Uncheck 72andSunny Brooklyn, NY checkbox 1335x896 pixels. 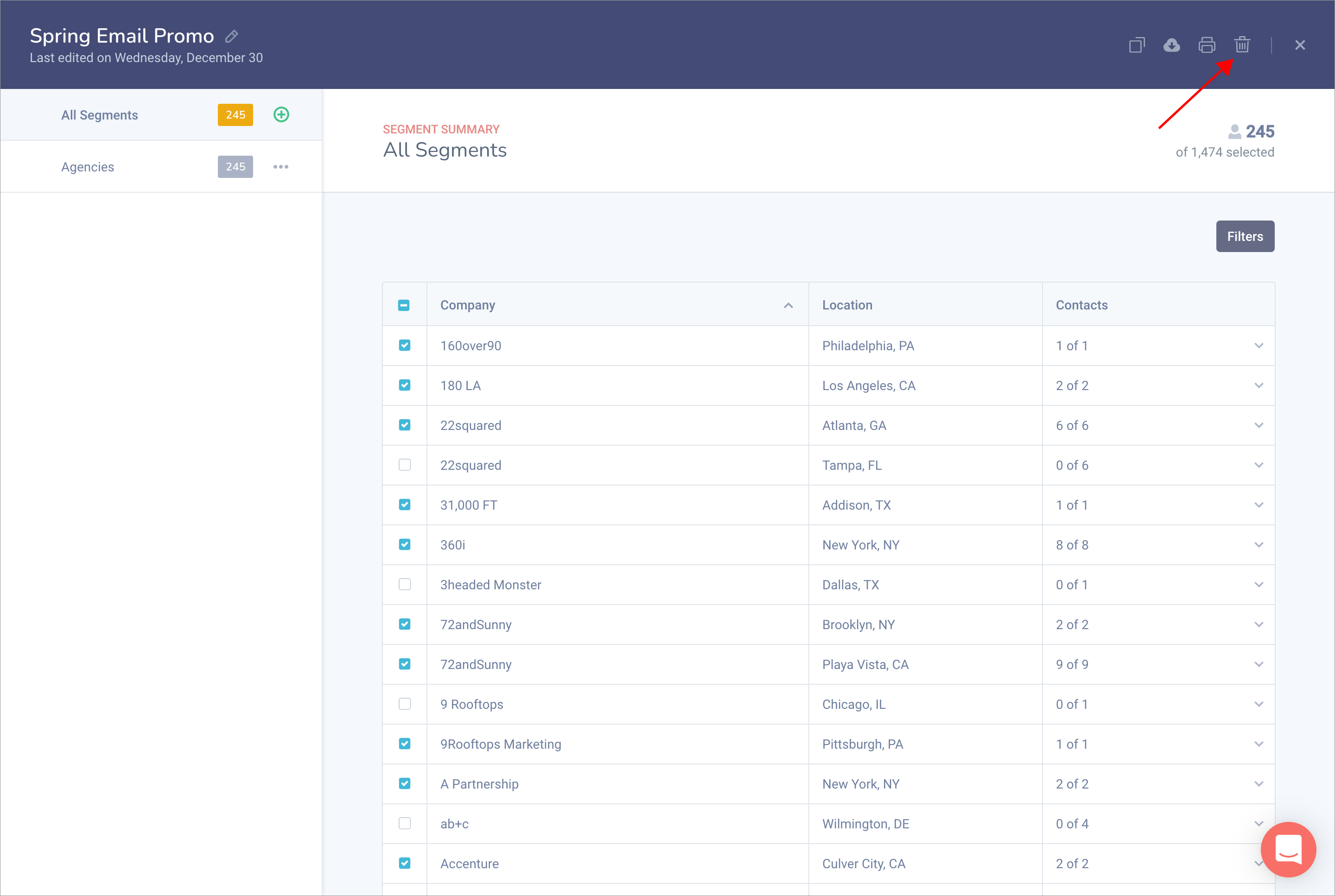[405, 624]
